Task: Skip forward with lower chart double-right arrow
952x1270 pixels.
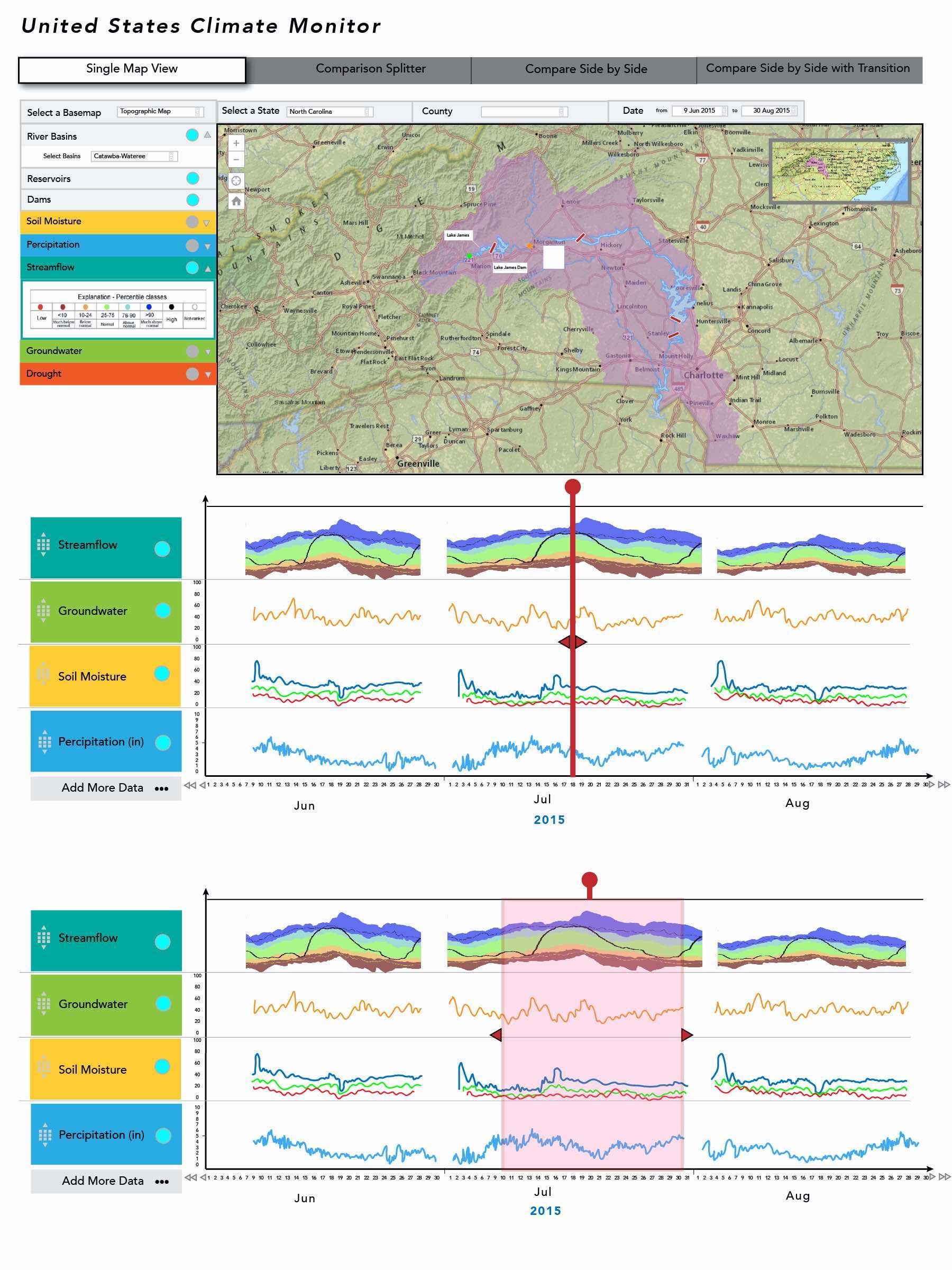Action: coord(944,1177)
